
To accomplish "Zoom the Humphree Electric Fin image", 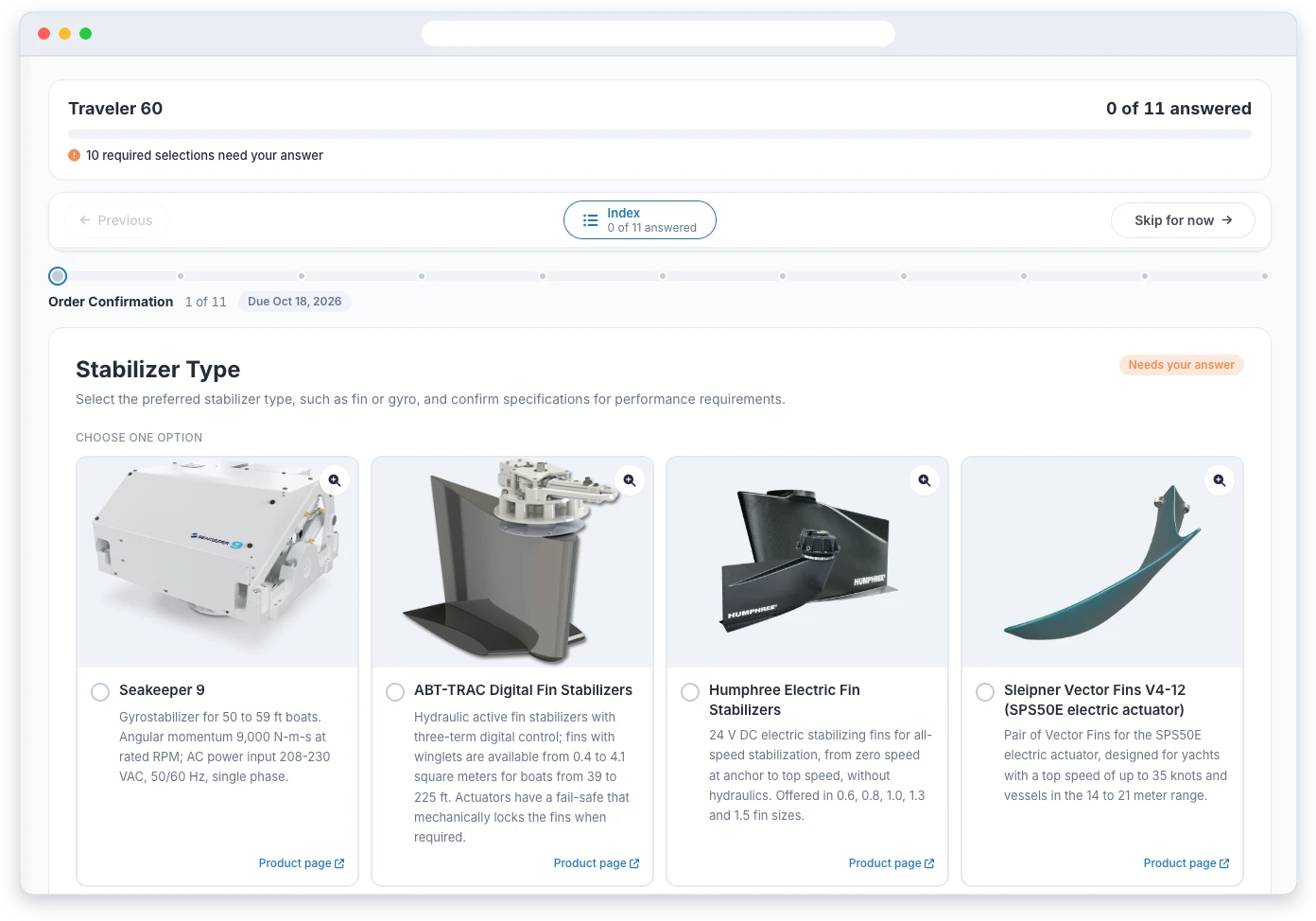I will 925,480.
